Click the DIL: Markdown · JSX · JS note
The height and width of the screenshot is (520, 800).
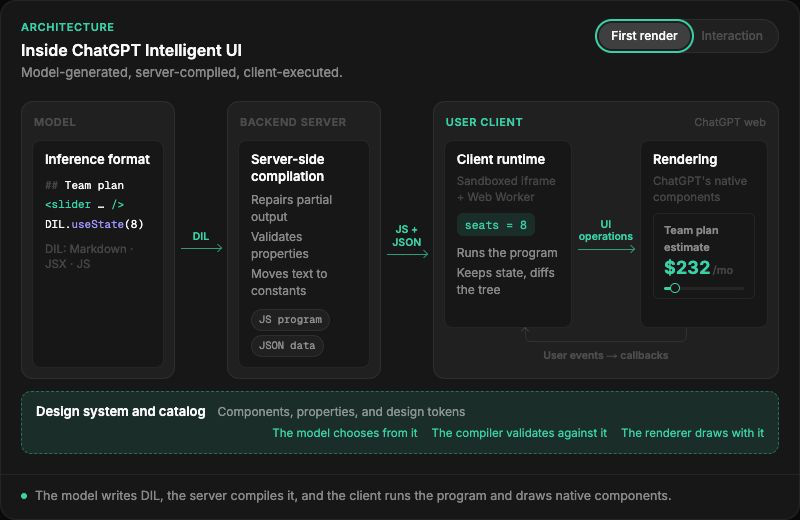point(89,256)
